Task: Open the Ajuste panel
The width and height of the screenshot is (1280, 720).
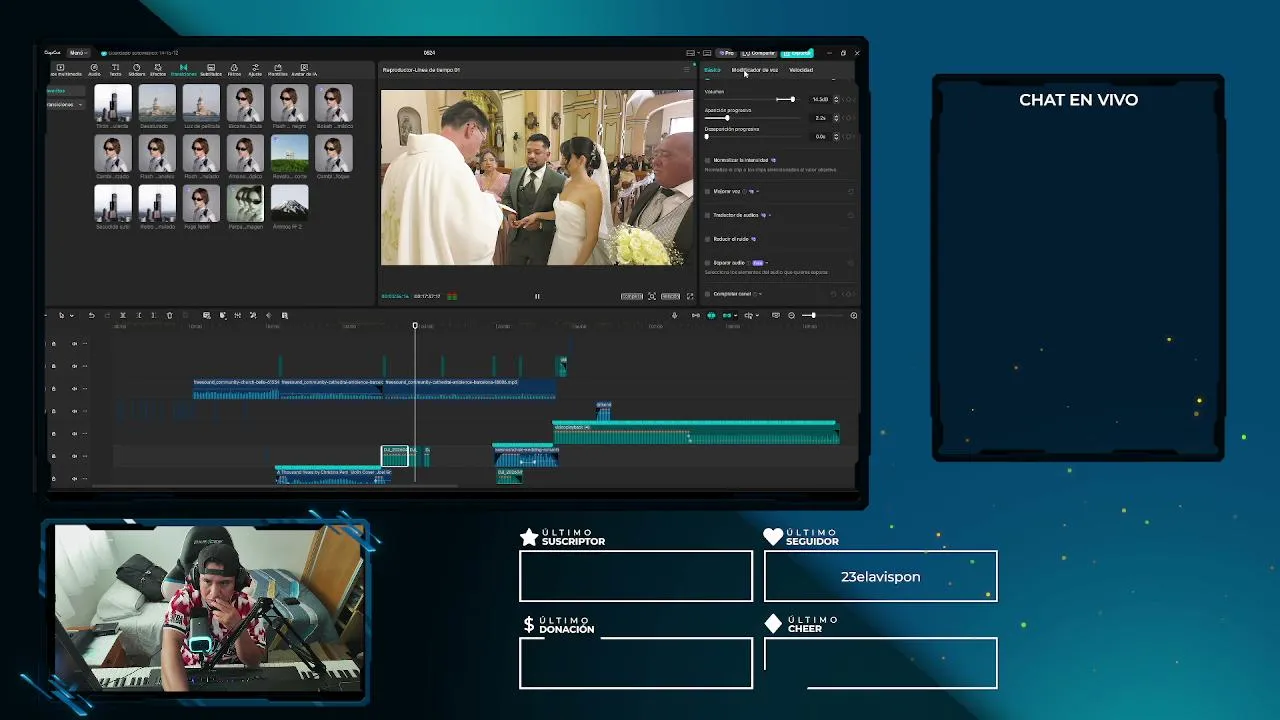Action: point(255,70)
